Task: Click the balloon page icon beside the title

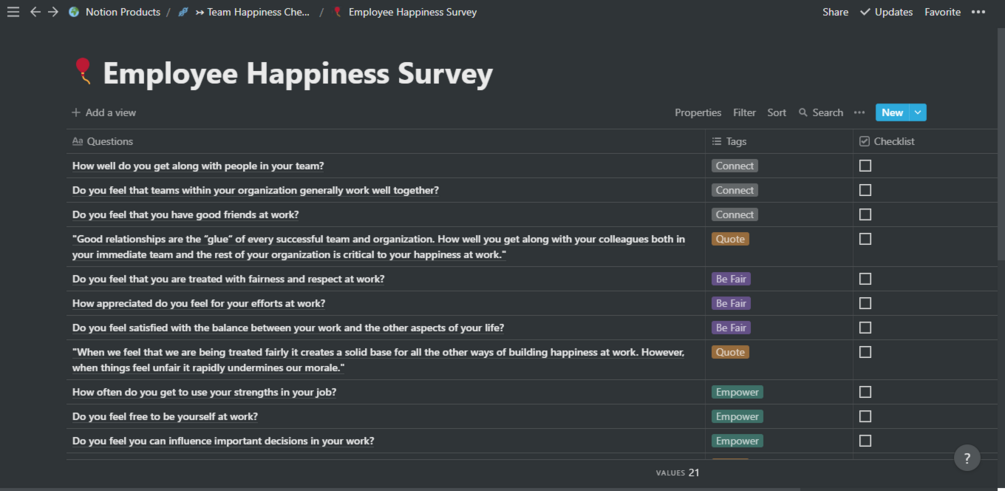Action: click(83, 72)
